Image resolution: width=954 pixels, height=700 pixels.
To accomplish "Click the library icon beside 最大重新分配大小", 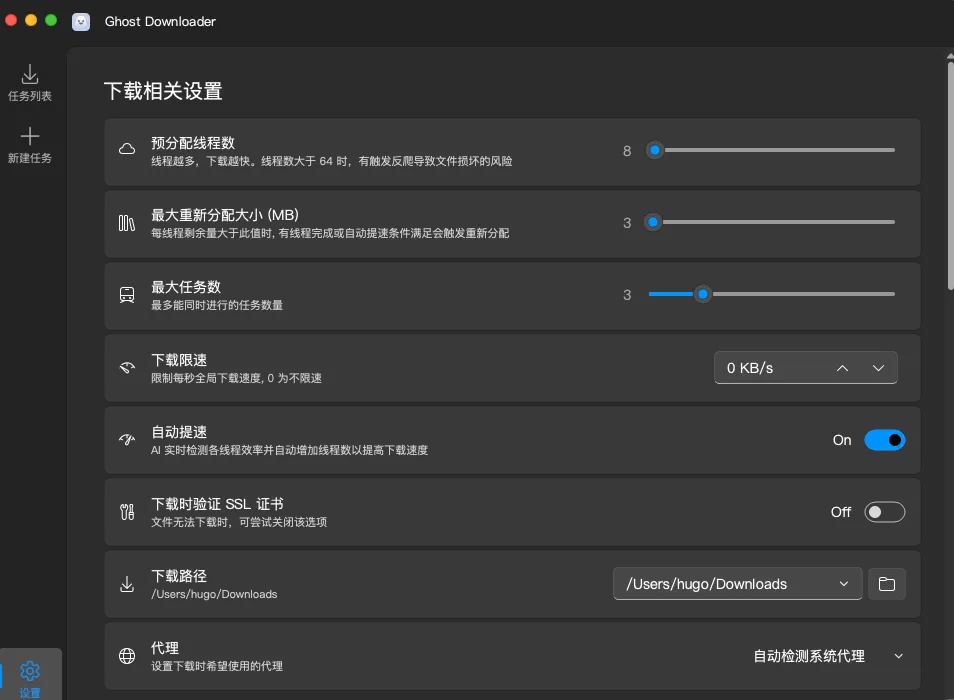I will pyautogui.click(x=127, y=223).
